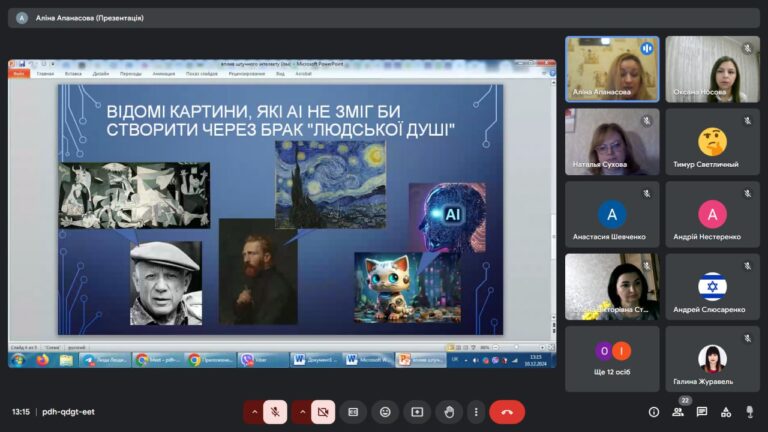Click the robot cat image on slide
This screenshot has width=768, height=432.
click(408, 288)
